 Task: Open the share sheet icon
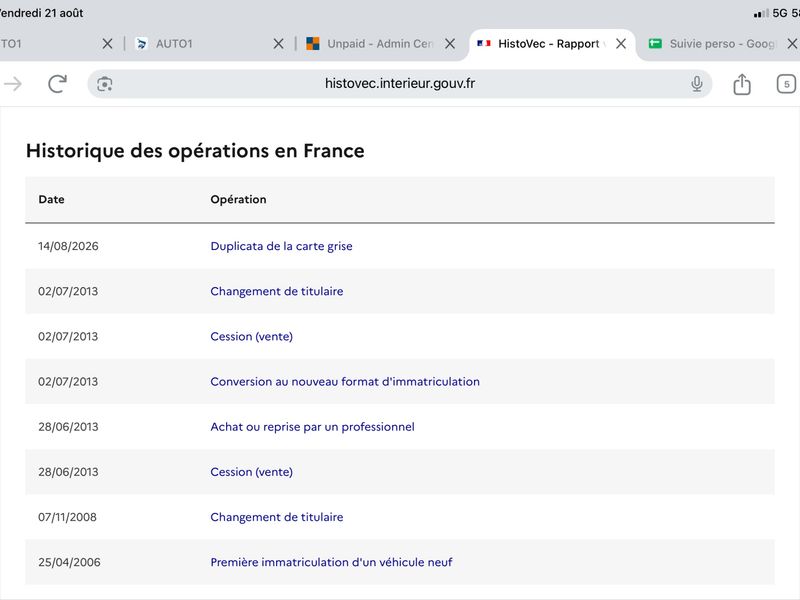click(742, 84)
